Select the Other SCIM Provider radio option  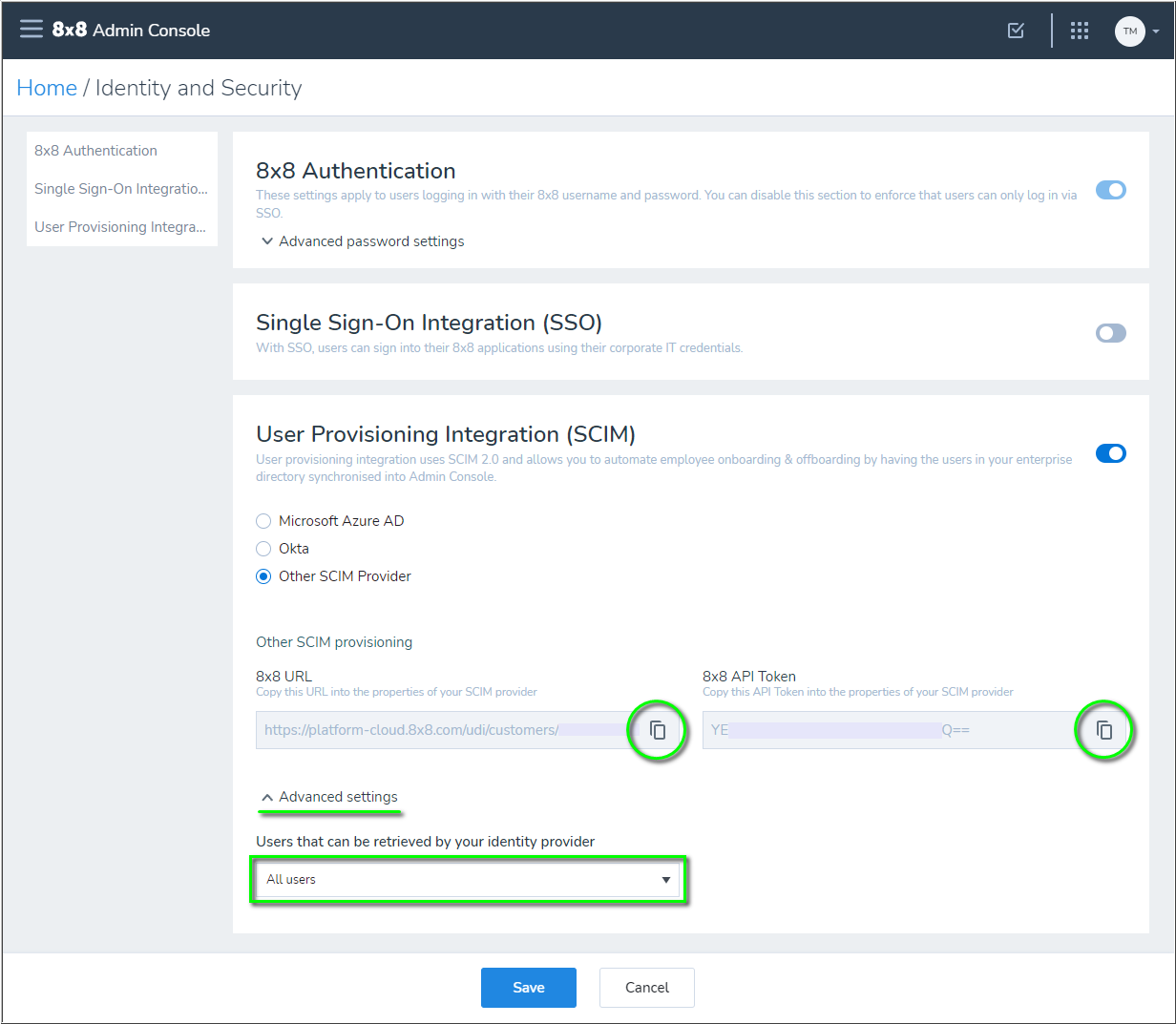pos(263,576)
